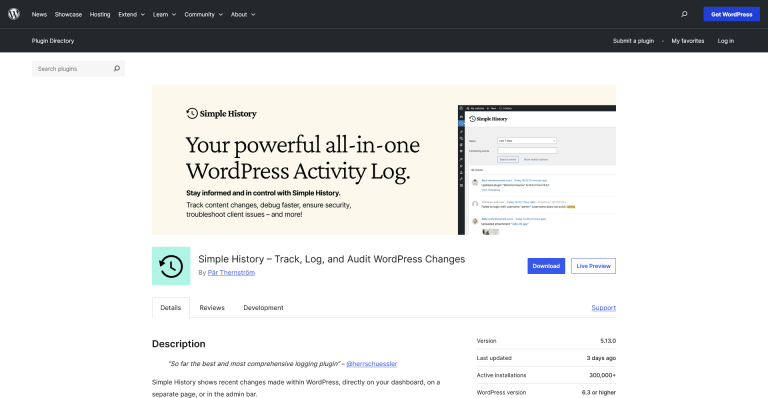Screen dimensions: 768x398
Task: Click the 300,000+ active installations value
Action: point(602,375)
